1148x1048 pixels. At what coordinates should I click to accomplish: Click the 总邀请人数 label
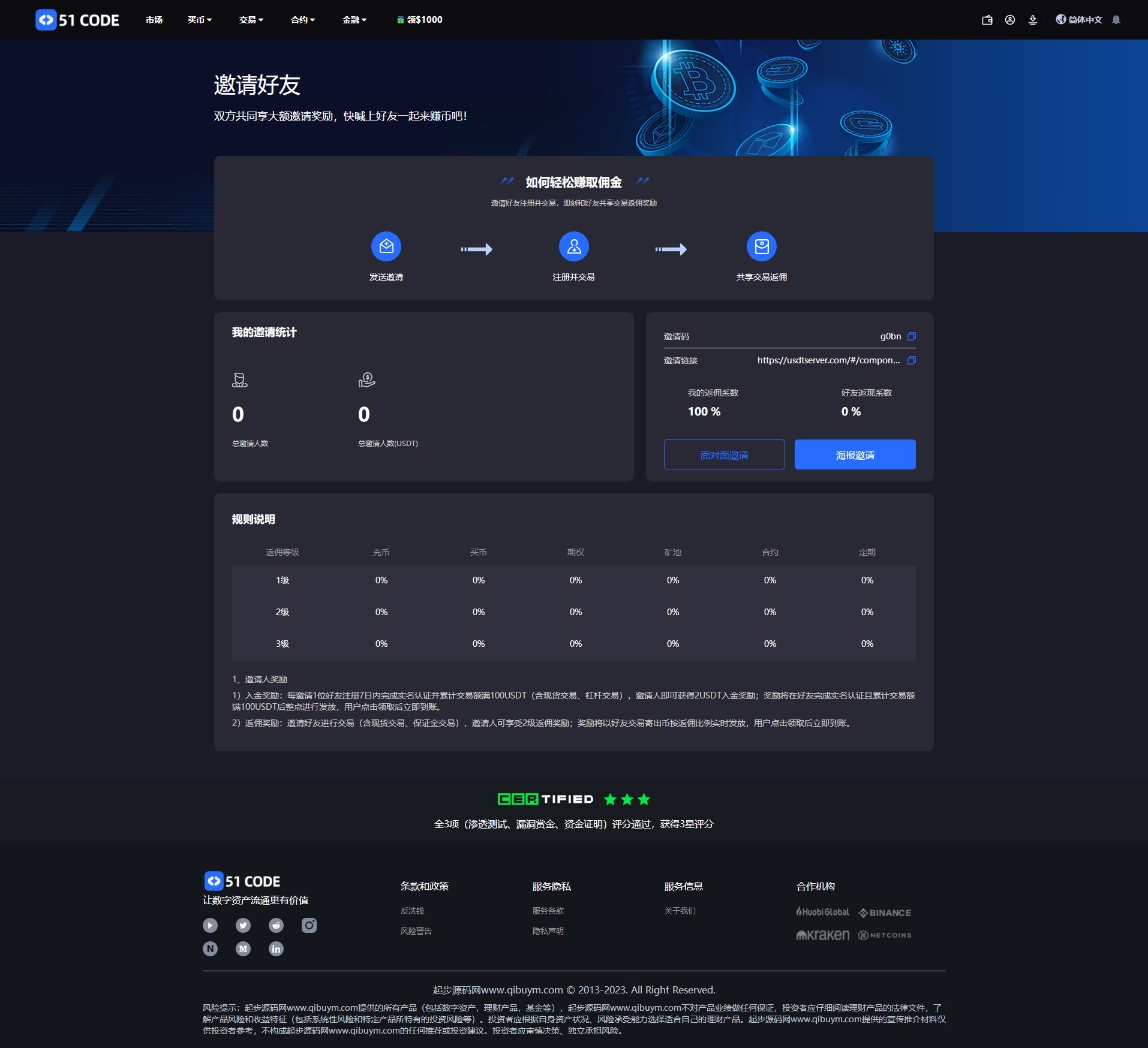250,444
